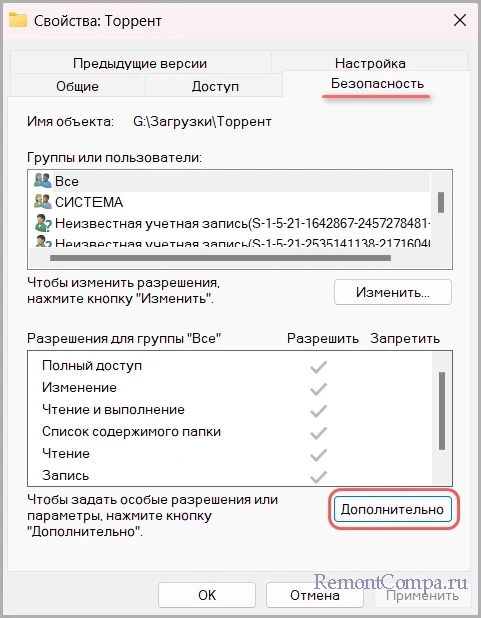Switch to the Предыдущие версии tab
481x618 pixels.
click(140, 63)
